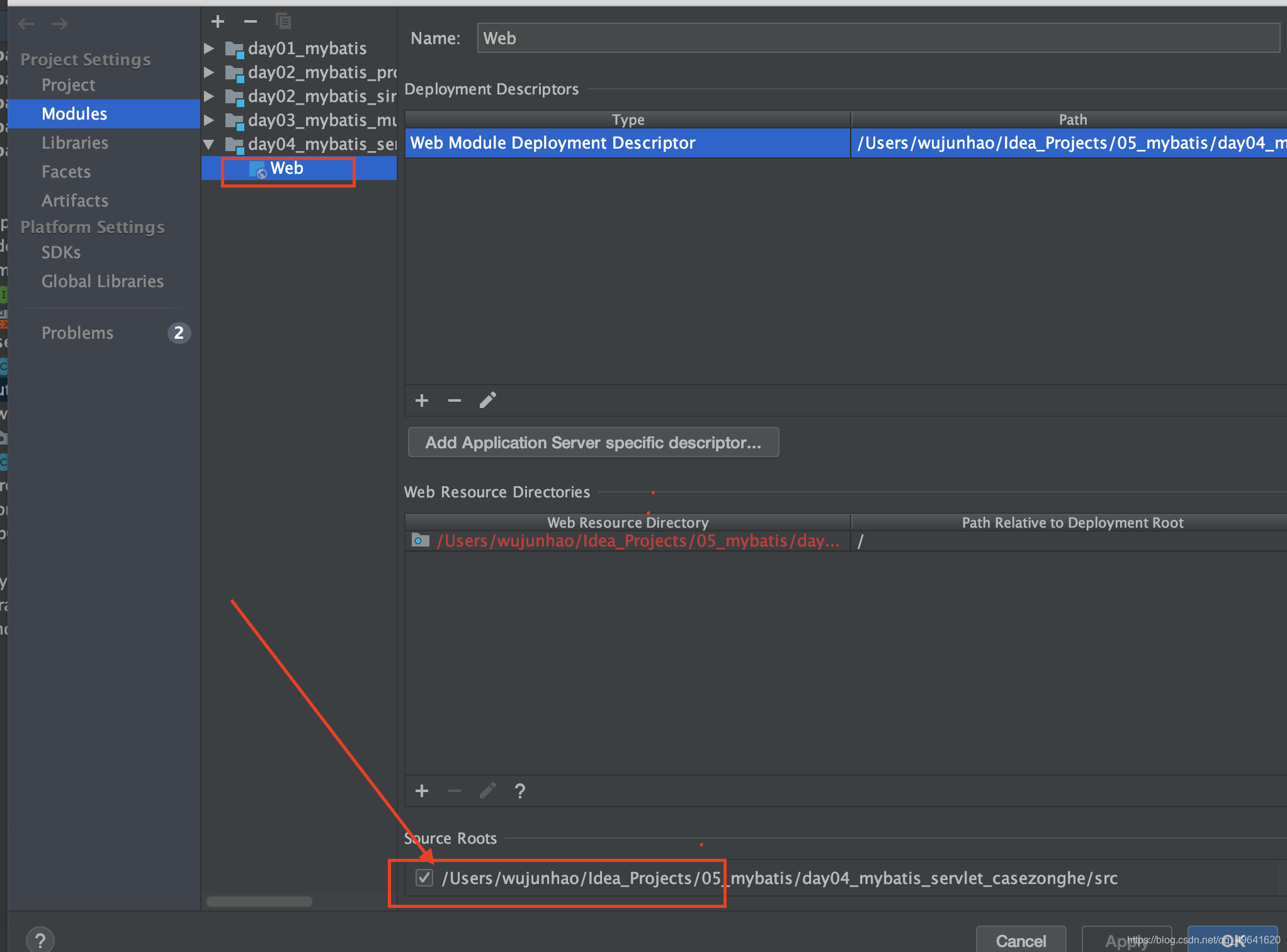This screenshot has height=952, width=1287.
Task: Open the Artifacts settings section
Action: [75, 201]
